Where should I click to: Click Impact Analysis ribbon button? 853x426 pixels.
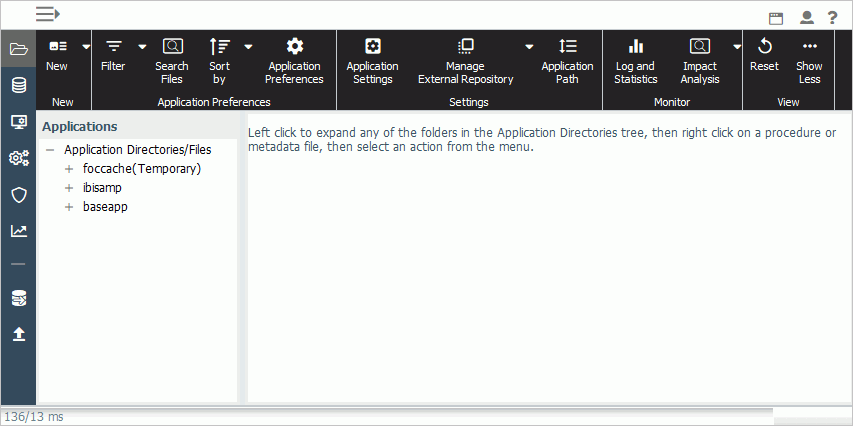coord(700,61)
